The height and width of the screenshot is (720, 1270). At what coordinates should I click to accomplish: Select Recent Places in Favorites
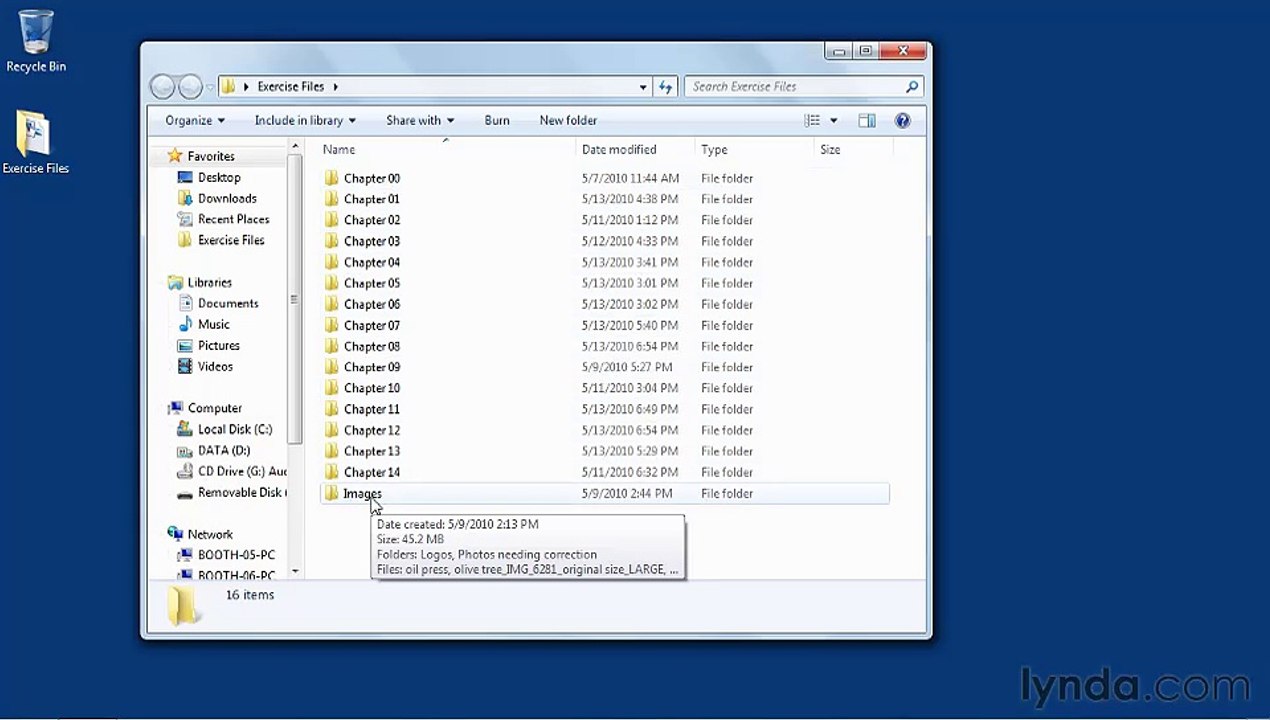pyautogui.click(x=233, y=219)
